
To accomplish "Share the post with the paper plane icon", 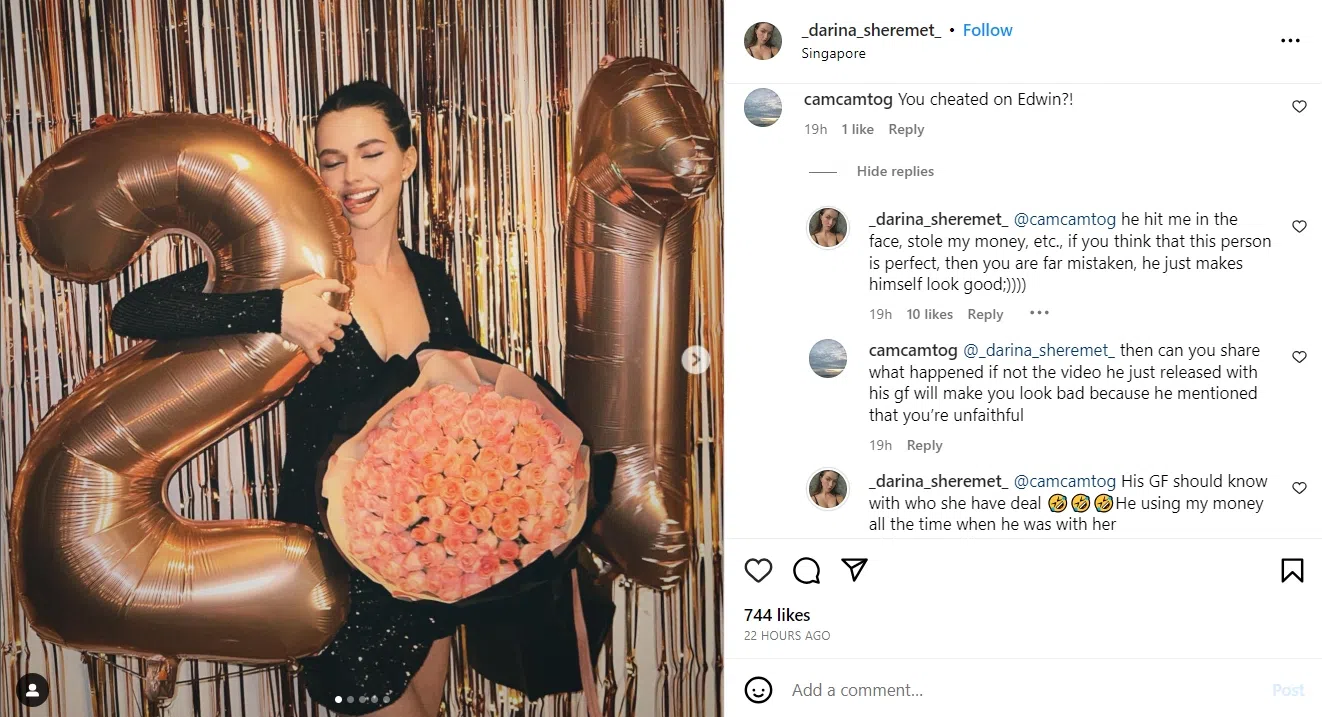I will pyautogui.click(x=854, y=570).
